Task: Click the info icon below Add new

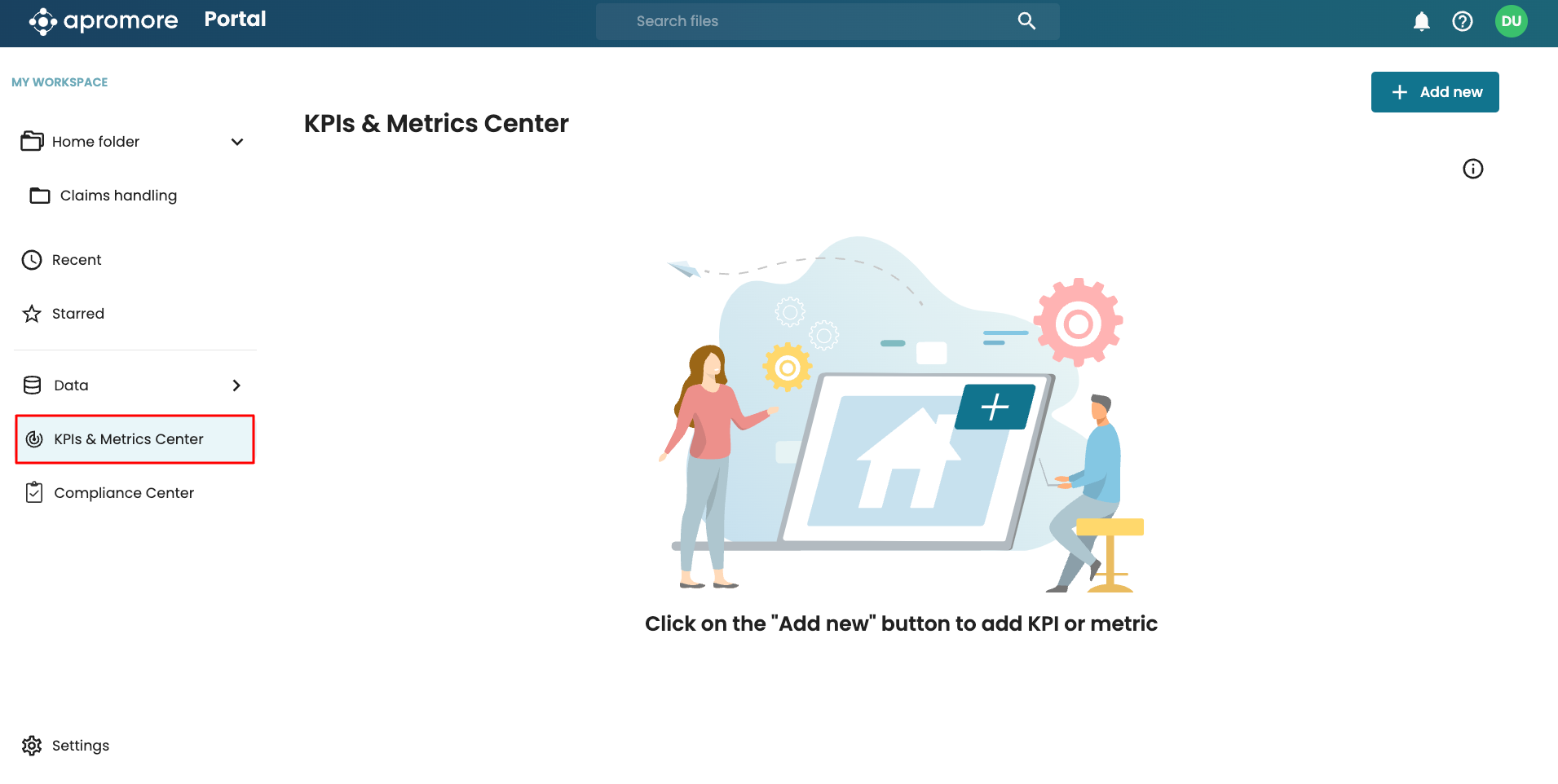Action: tap(1472, 169)
